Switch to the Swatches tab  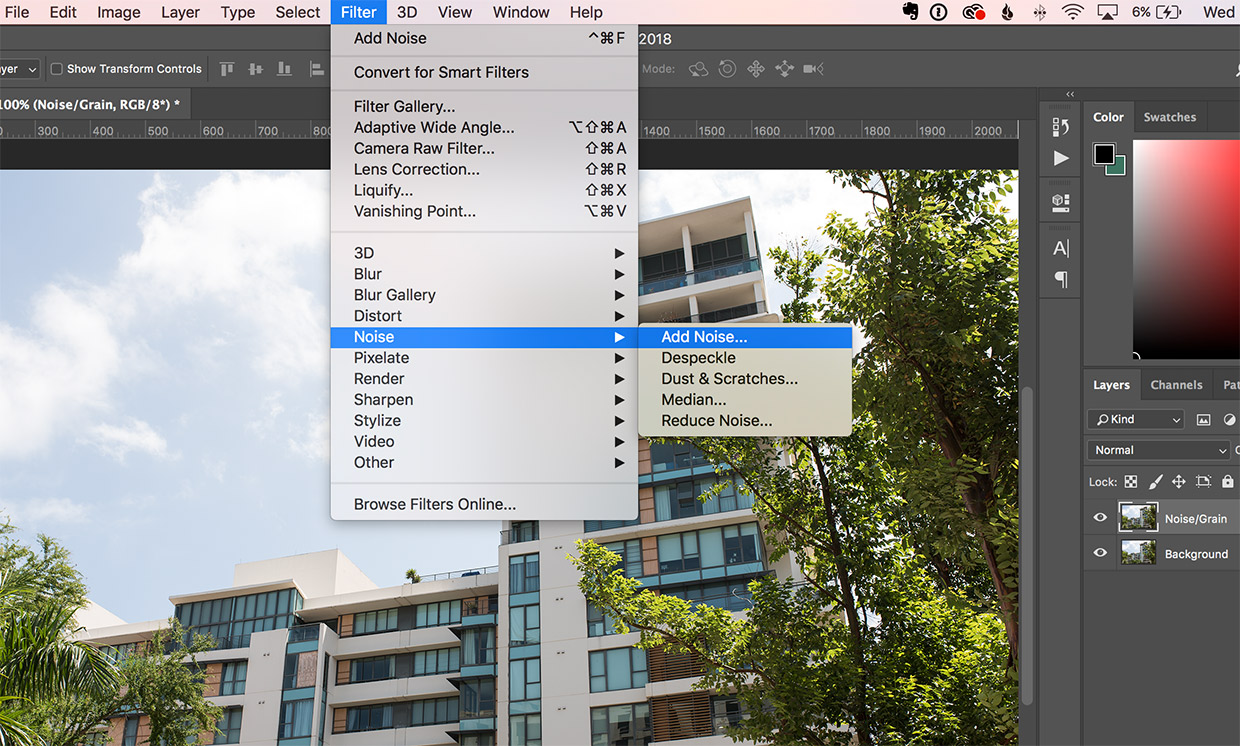tap(1169, 117)
